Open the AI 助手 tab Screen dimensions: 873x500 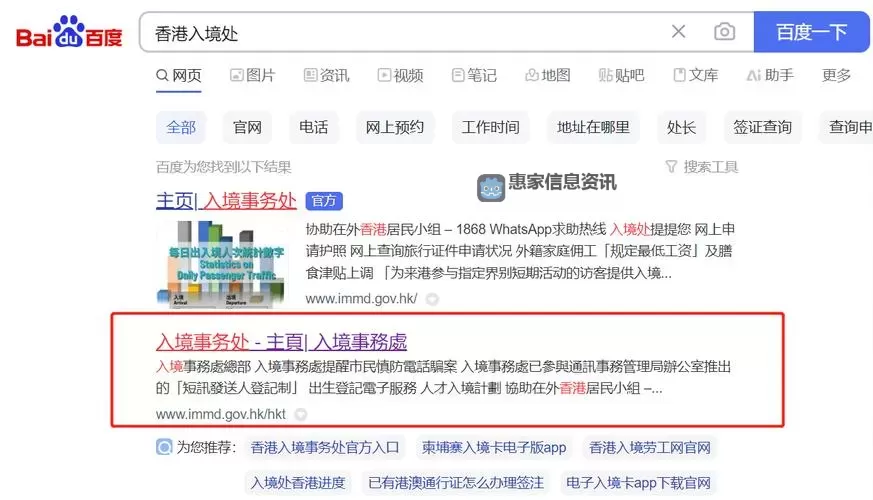[x=770, y=75]
